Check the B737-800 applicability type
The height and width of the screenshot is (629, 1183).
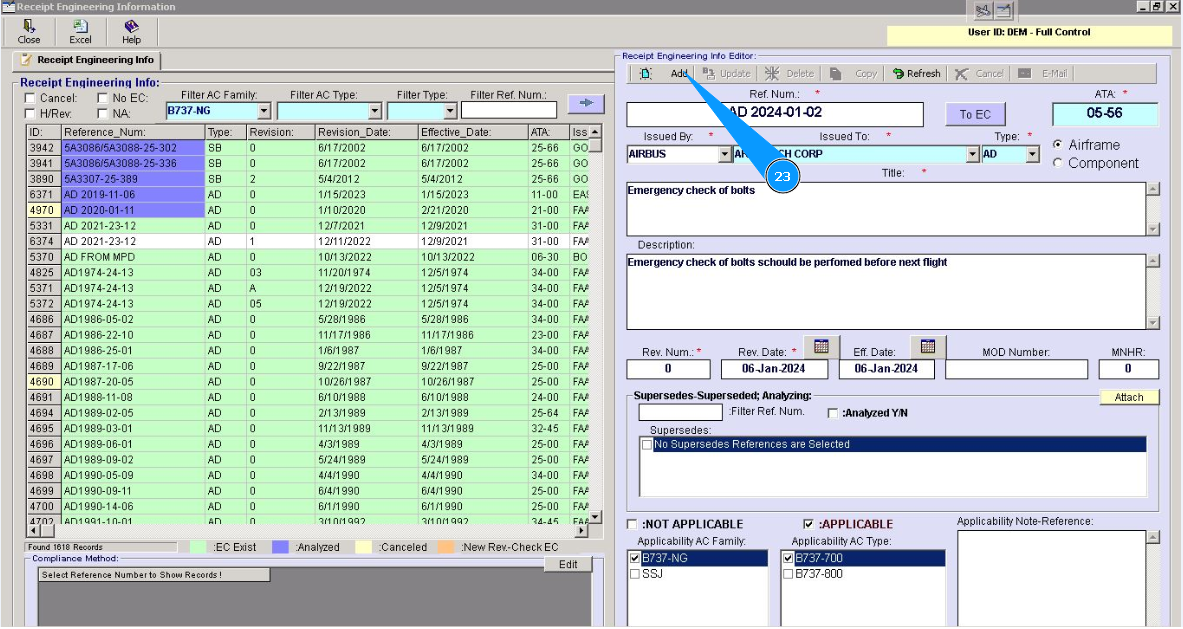(x=788, y=575)
